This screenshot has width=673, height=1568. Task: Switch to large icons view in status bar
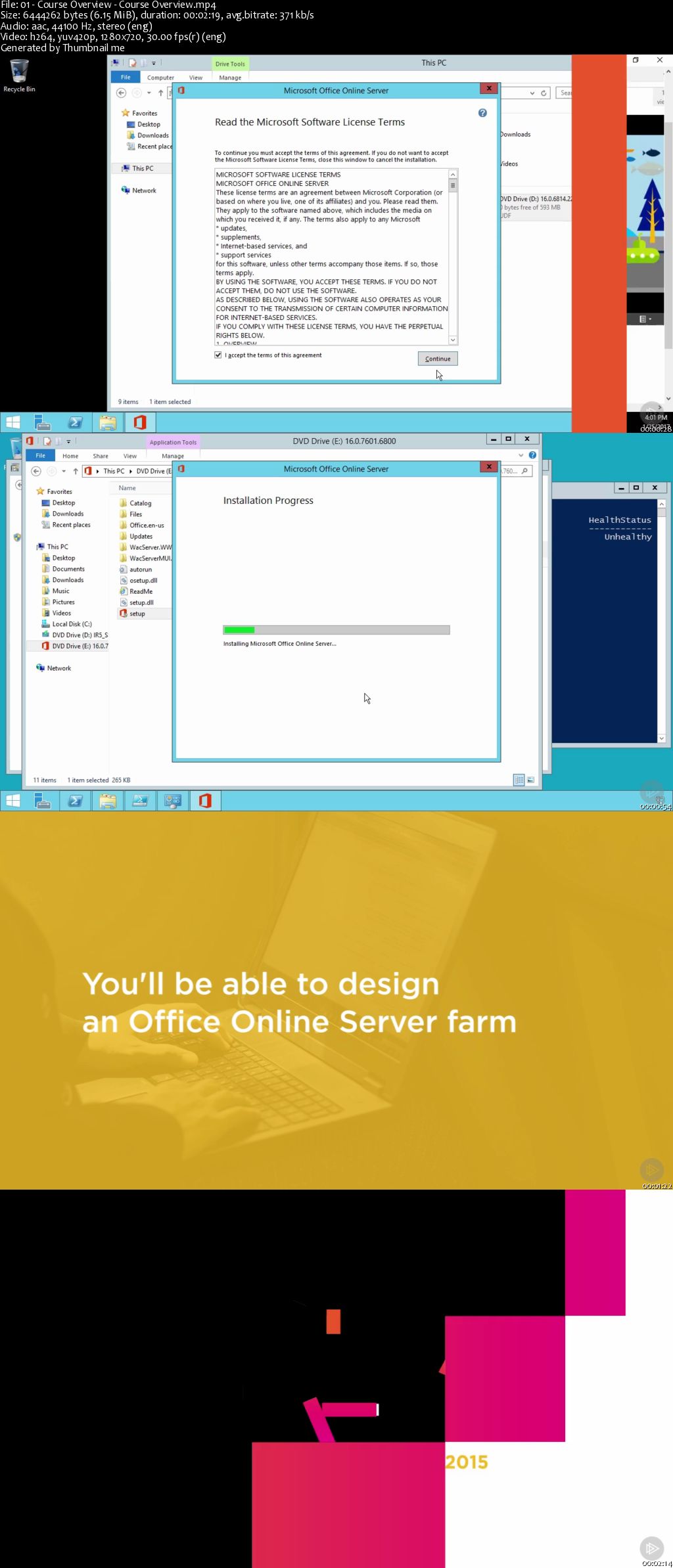(530, 780)
